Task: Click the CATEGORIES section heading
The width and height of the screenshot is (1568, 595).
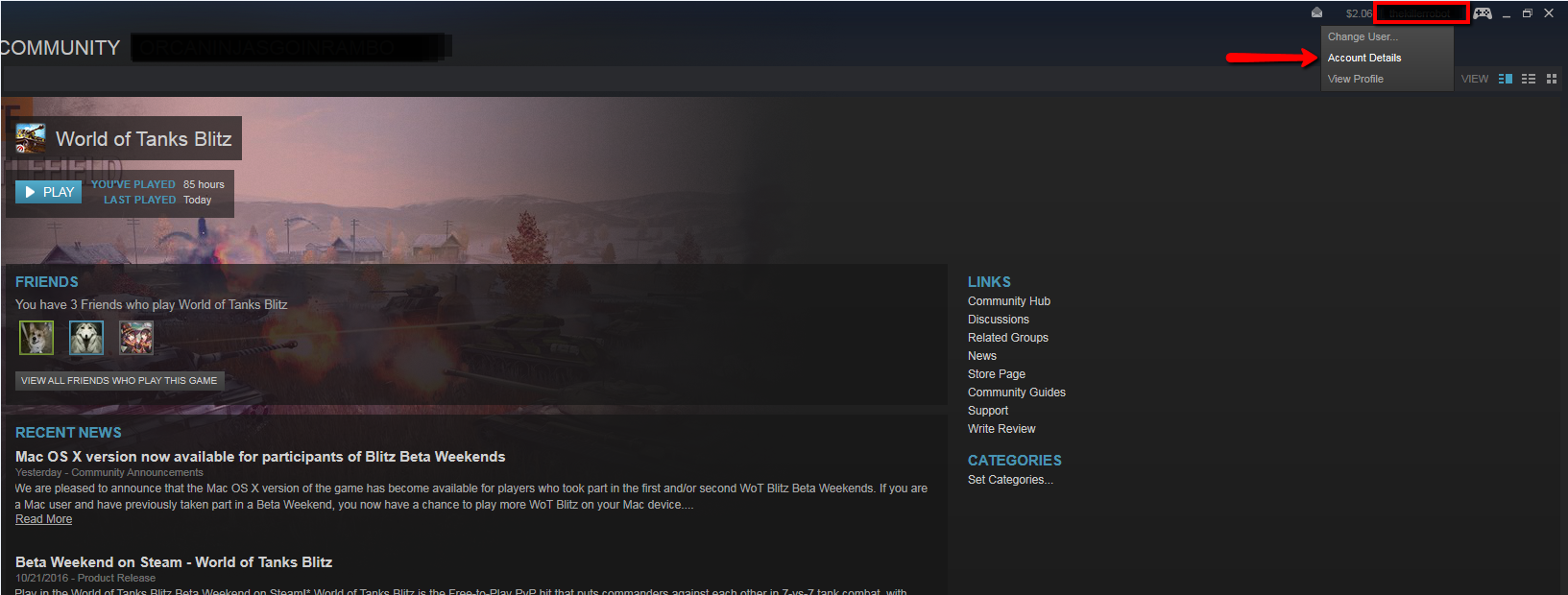Action: (x=1015, y=461)
